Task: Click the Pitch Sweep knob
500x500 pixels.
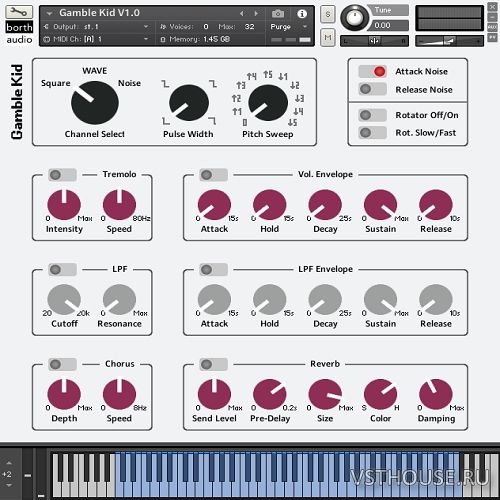Action: pyautogui.click(x=268, y=103)
